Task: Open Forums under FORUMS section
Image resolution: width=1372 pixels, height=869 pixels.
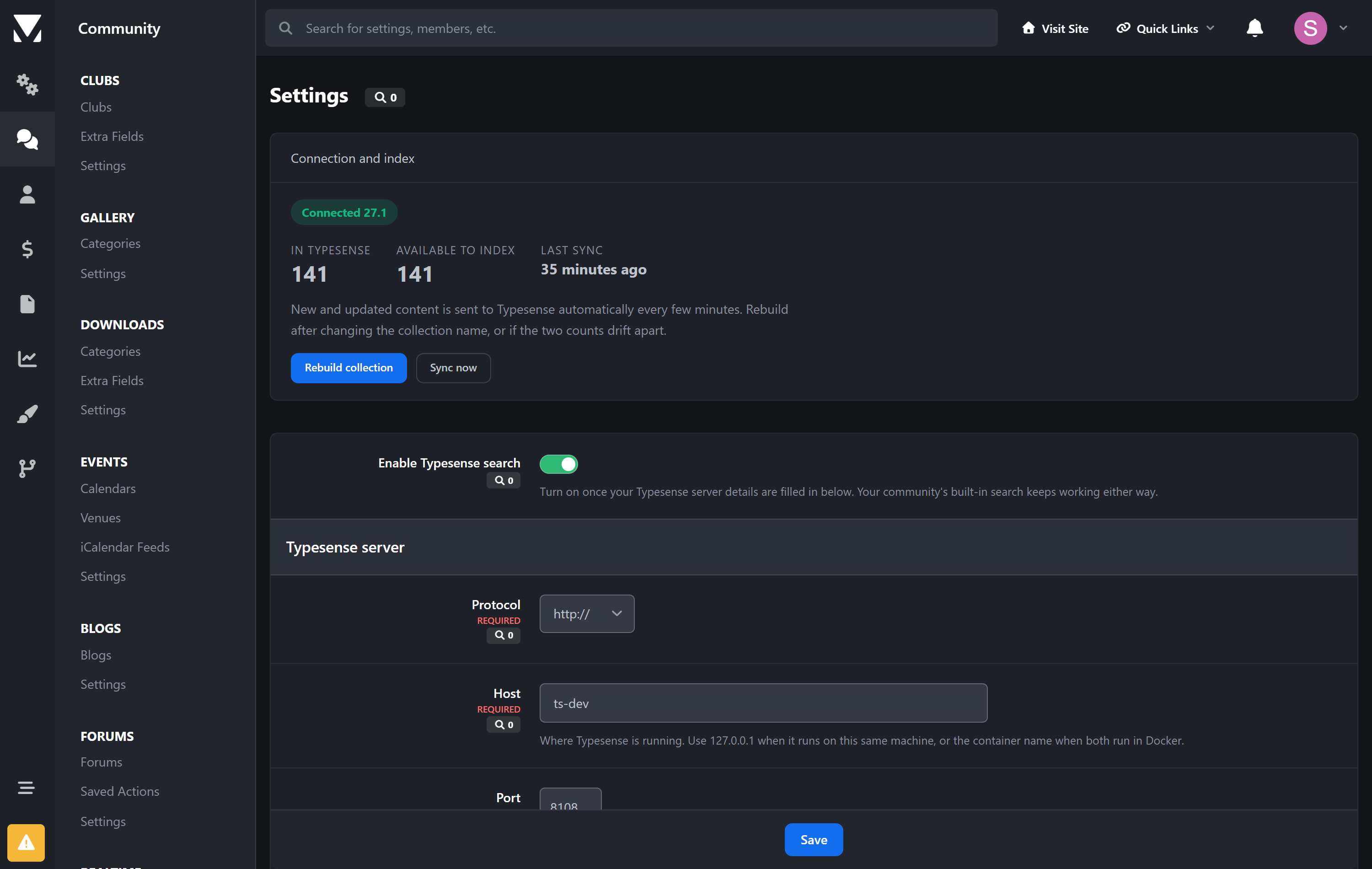Action: tap(102, 762)
